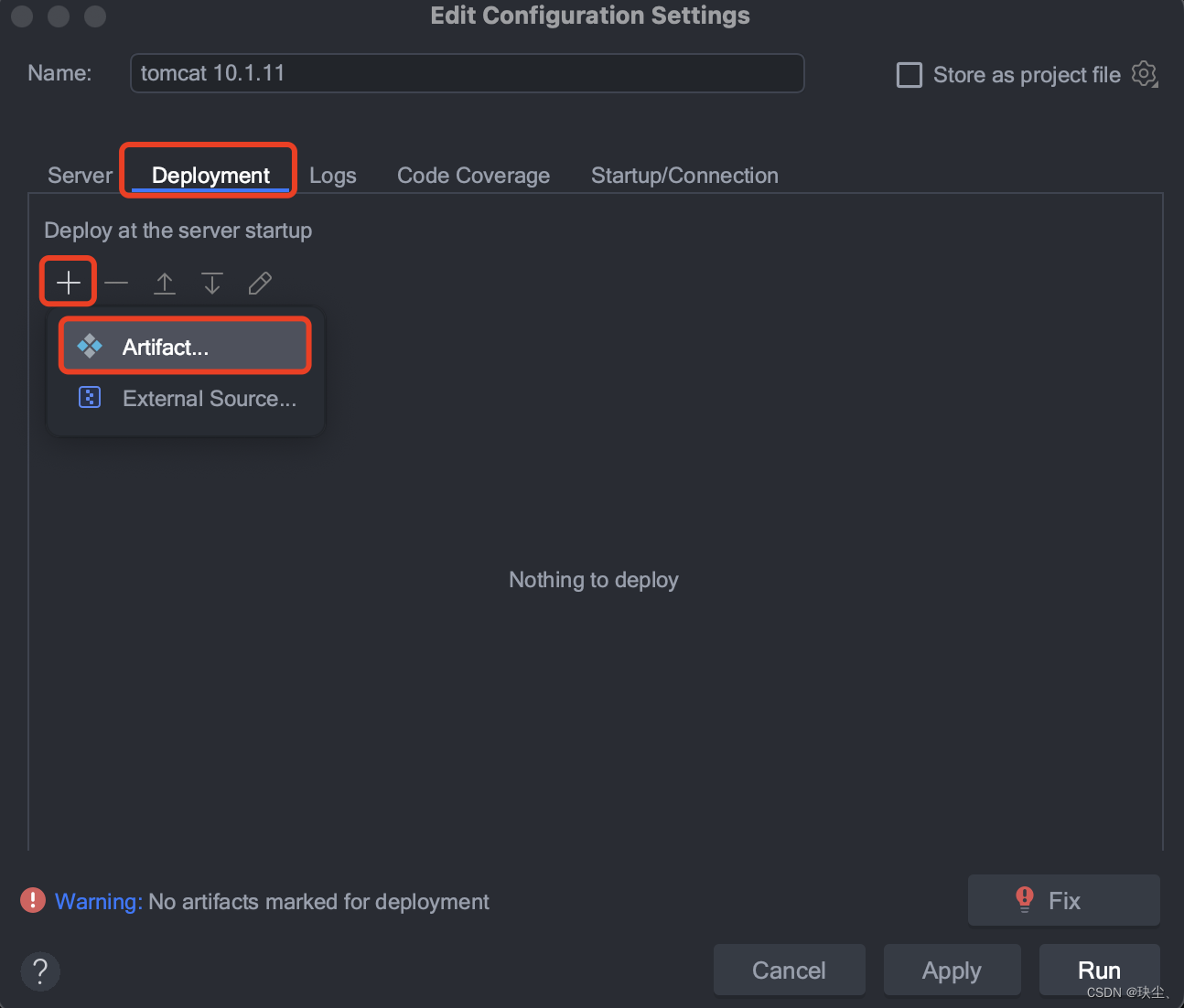Click the Warning link text
1184x1008 pixels.
click(x=98, y=901)
